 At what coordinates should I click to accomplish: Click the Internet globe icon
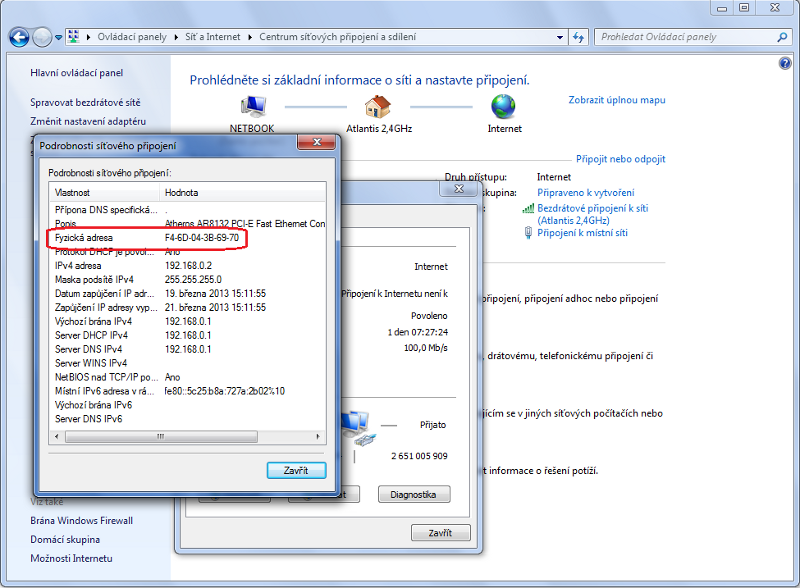tap(503, 106)
